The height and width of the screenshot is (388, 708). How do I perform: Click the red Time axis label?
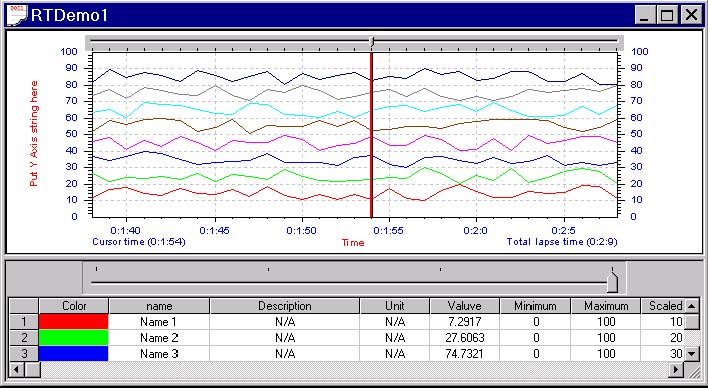(x=353, y=243)
